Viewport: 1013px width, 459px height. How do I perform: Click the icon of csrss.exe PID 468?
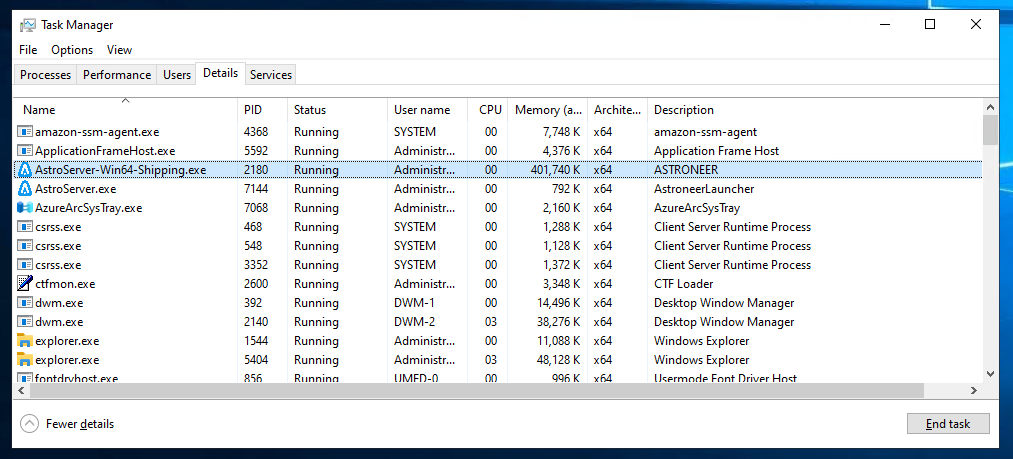tap(25, 227)
